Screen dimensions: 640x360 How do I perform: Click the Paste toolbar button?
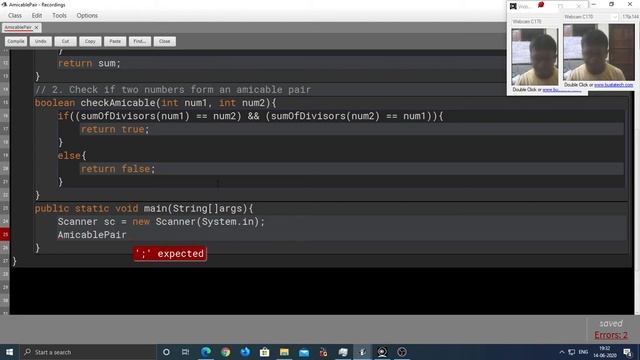(x=115, y=41)
